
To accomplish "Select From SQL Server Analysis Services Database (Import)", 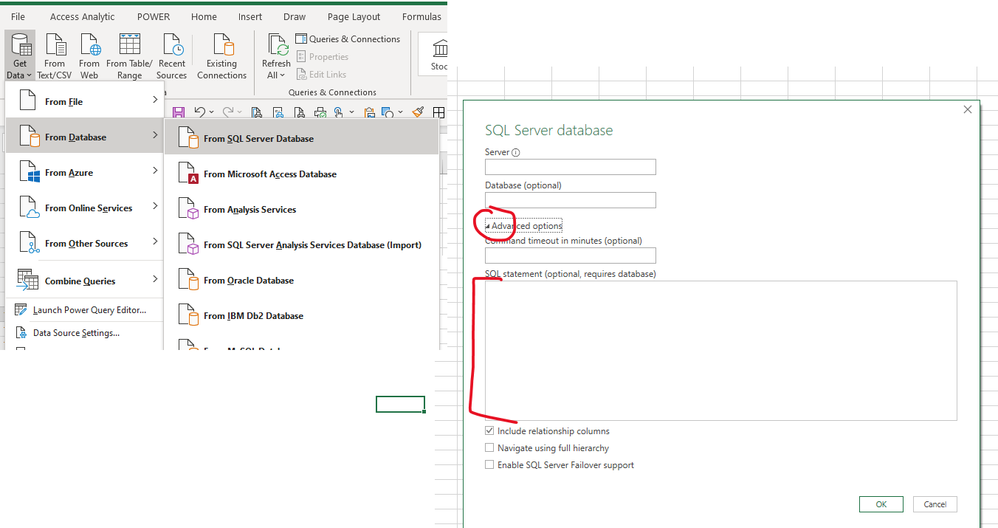I will point(302,244).
